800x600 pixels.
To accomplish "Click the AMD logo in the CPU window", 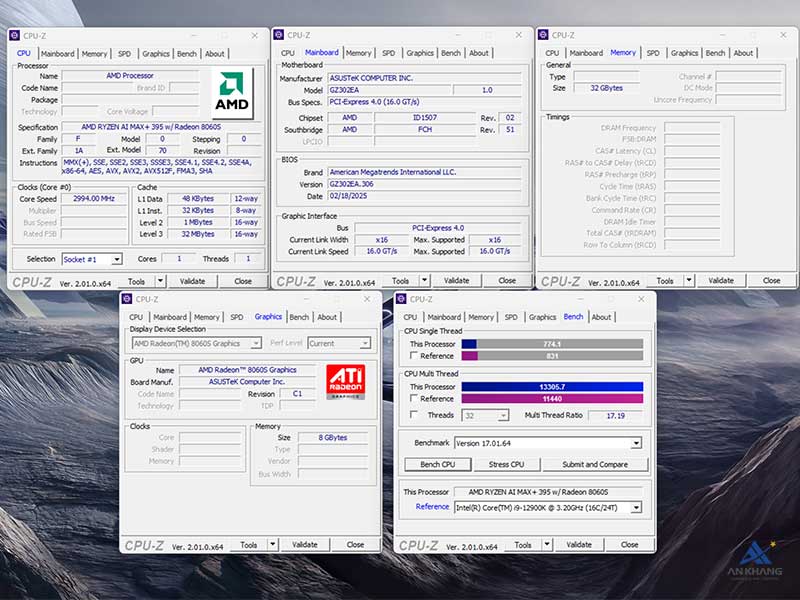I will click(233, 92).
